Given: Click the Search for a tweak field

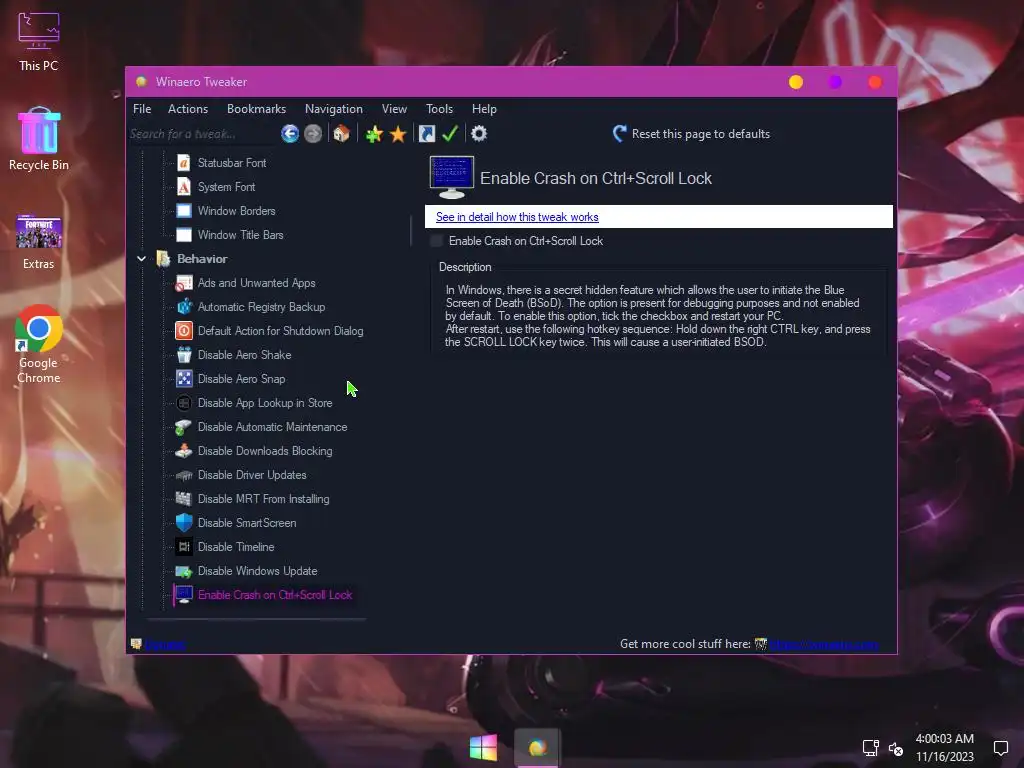Looking at the screenshot, I should [202, 134].
